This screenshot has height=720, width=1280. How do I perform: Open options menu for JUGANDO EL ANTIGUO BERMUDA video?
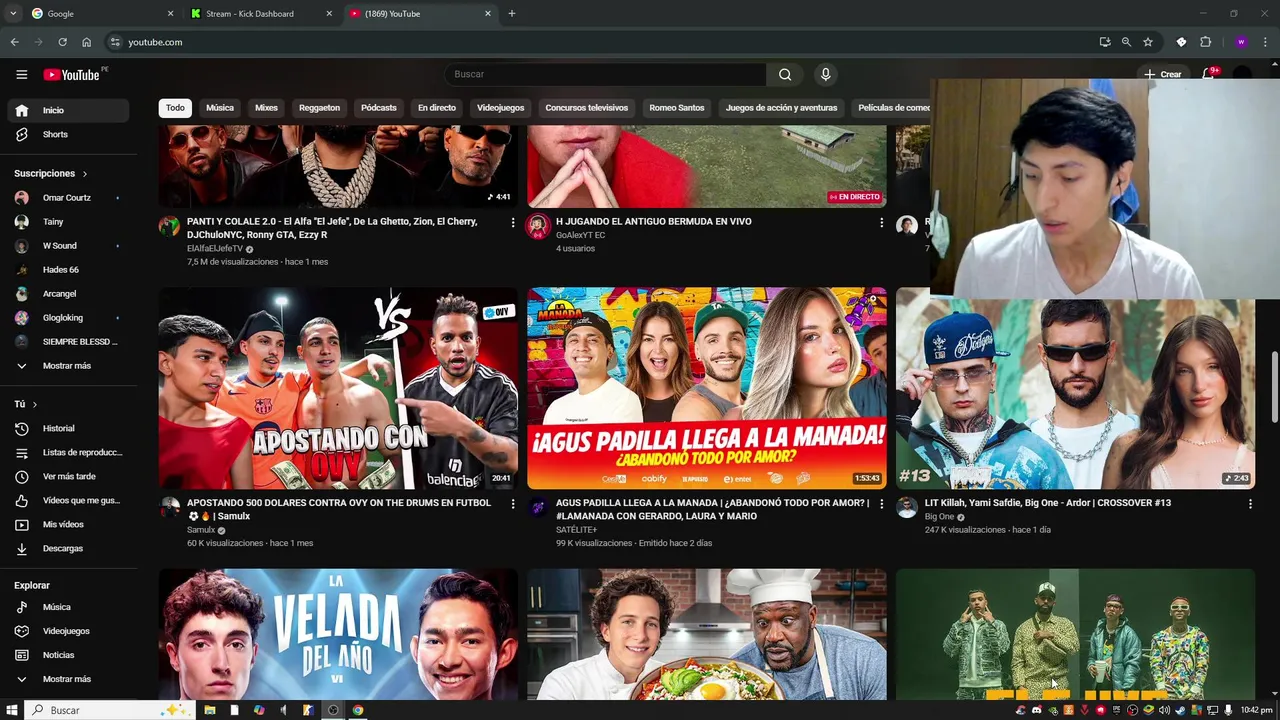coord(881,222)
